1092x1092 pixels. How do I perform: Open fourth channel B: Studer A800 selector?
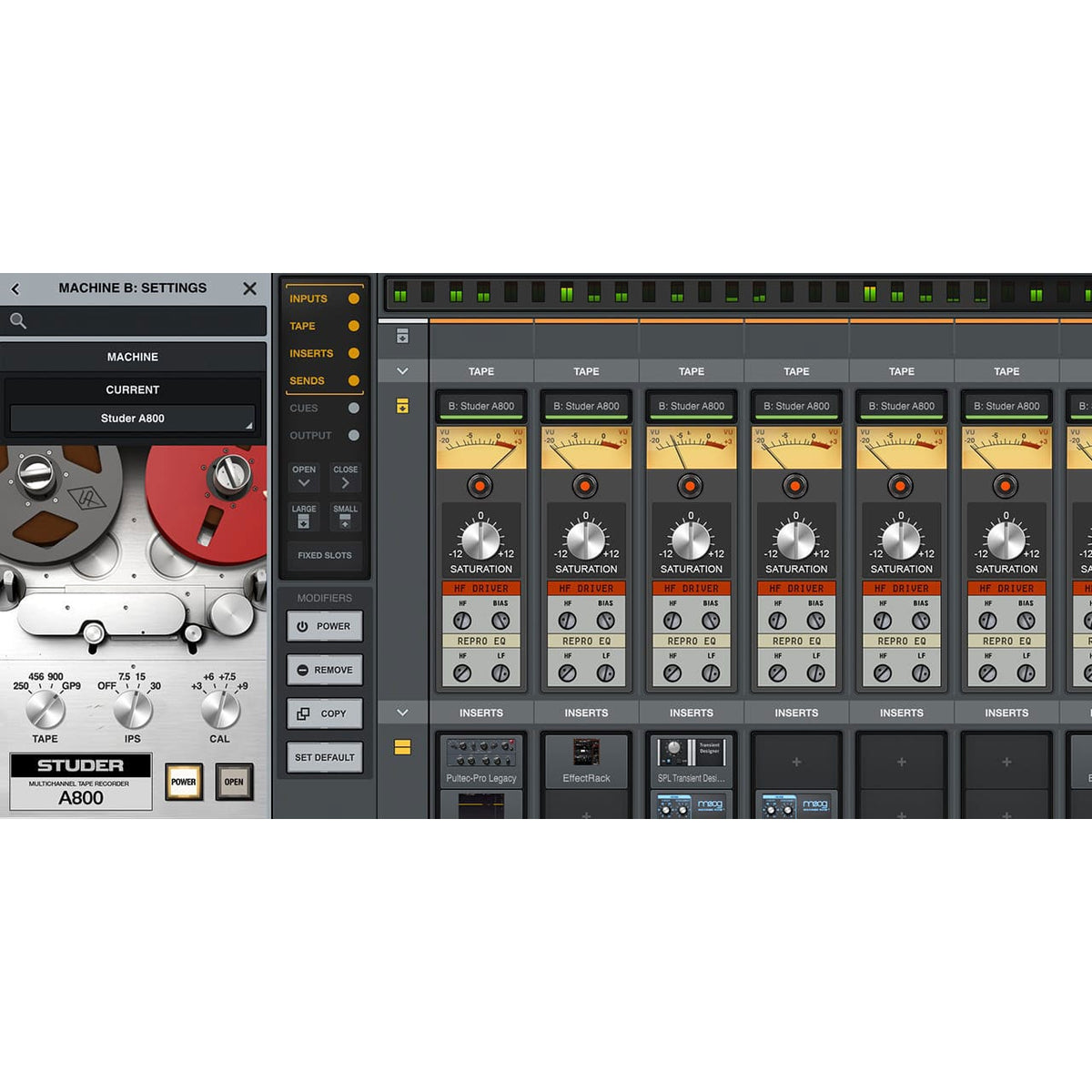click(796, 407)
